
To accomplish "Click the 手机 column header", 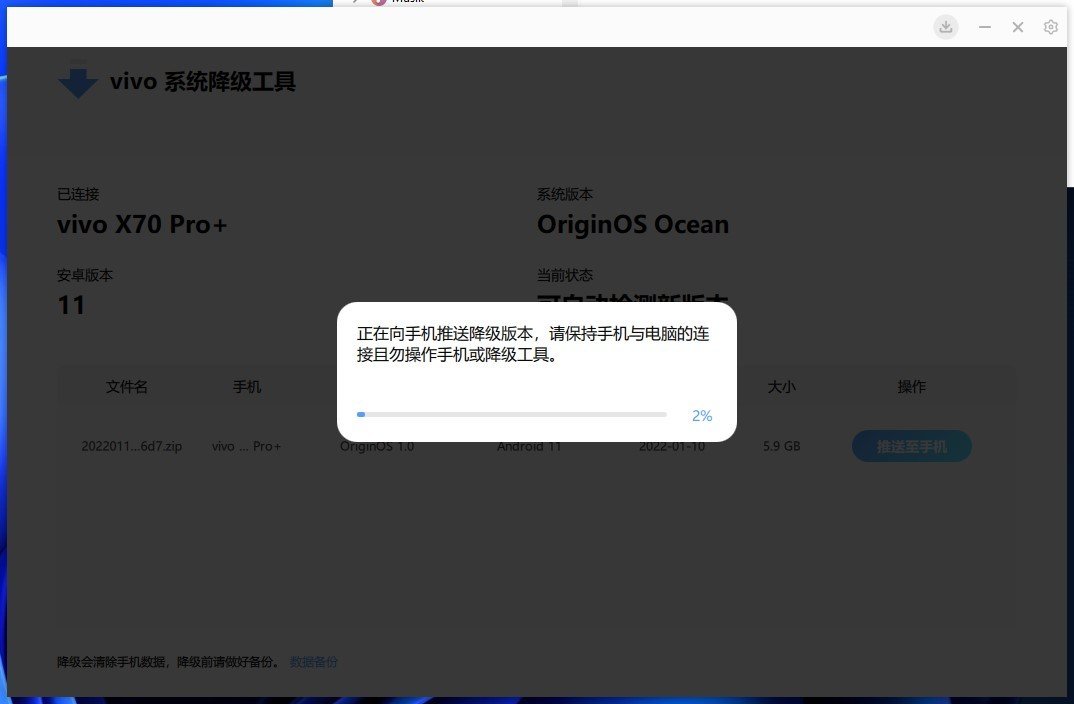I will tap(247, 387).
